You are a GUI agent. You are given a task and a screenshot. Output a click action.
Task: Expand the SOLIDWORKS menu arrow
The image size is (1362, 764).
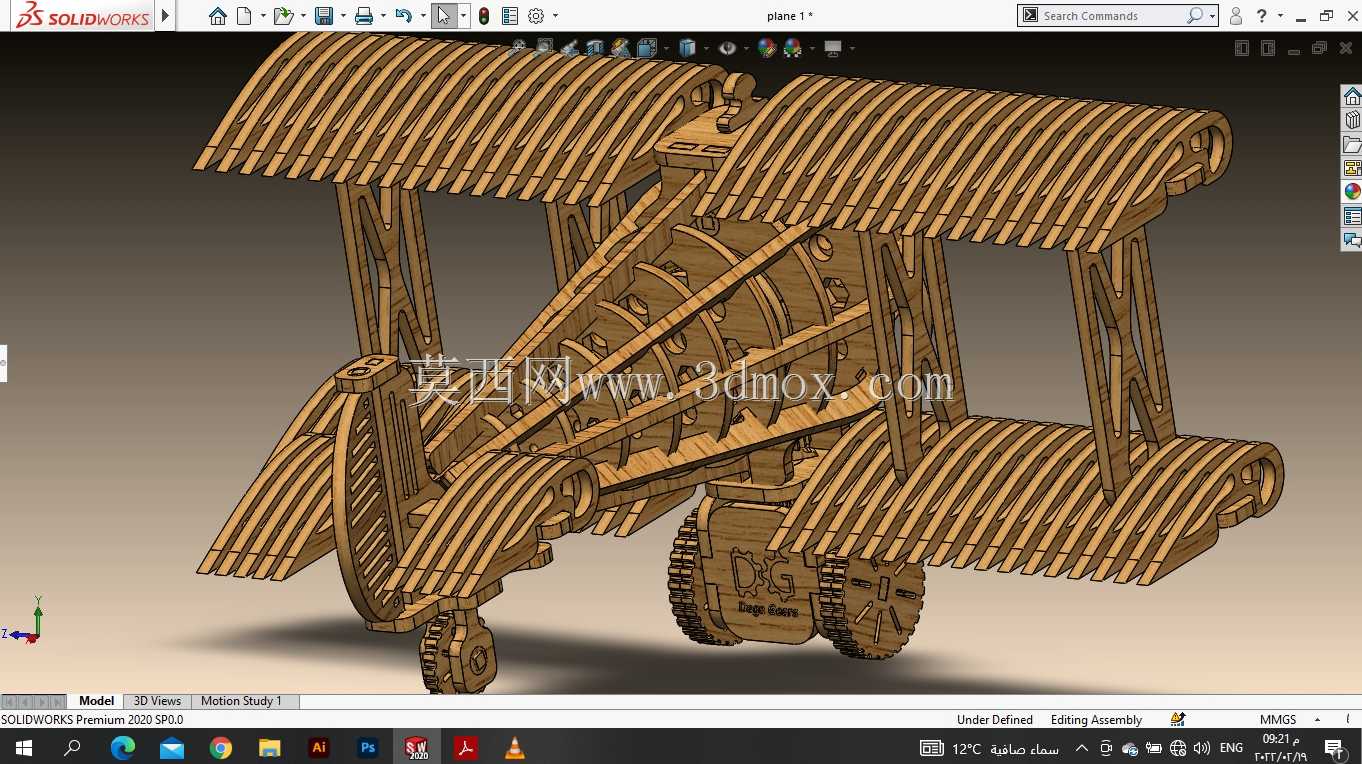point(166,16)
